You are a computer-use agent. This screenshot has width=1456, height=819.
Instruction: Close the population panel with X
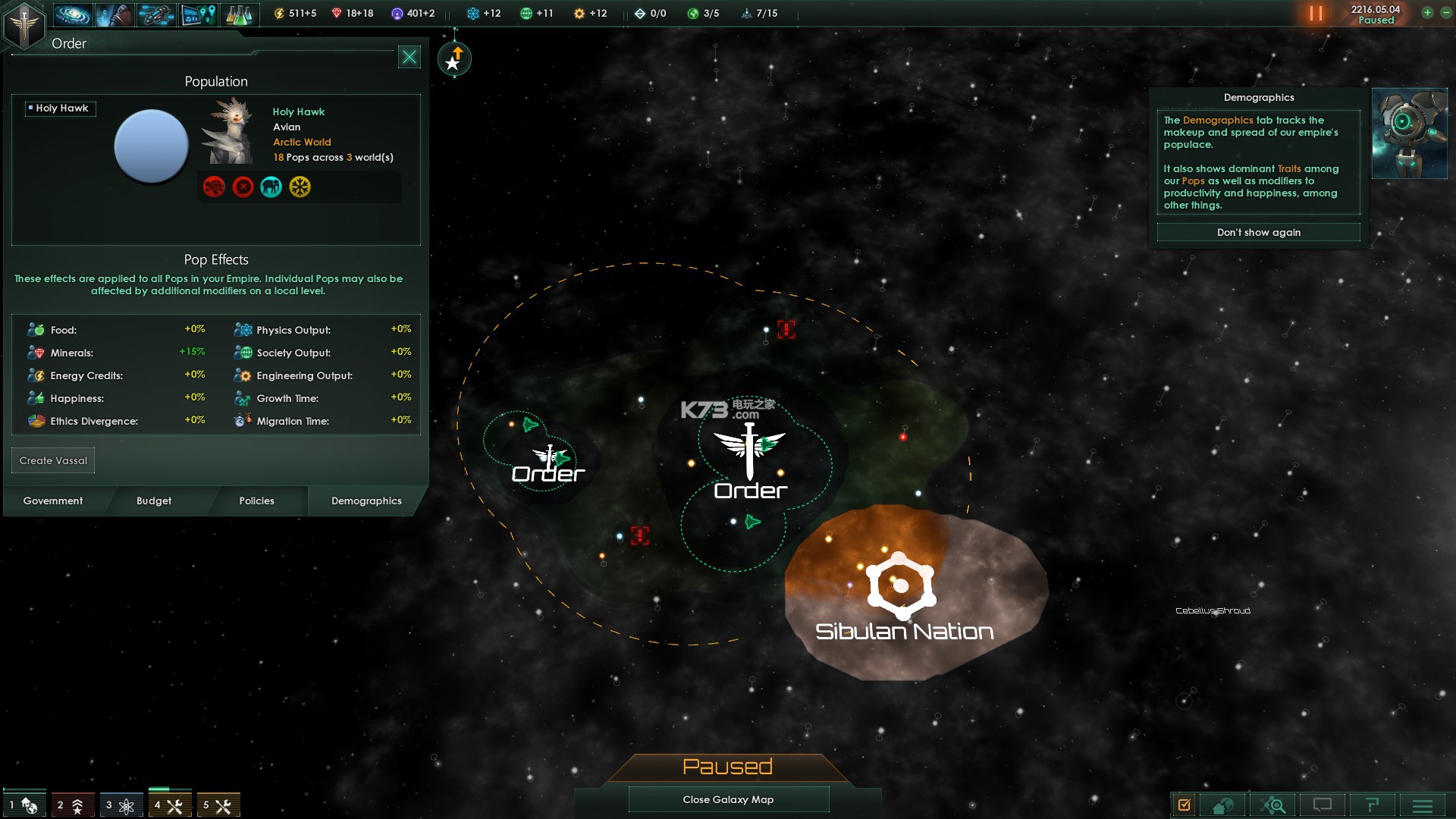tap(410, 56)
